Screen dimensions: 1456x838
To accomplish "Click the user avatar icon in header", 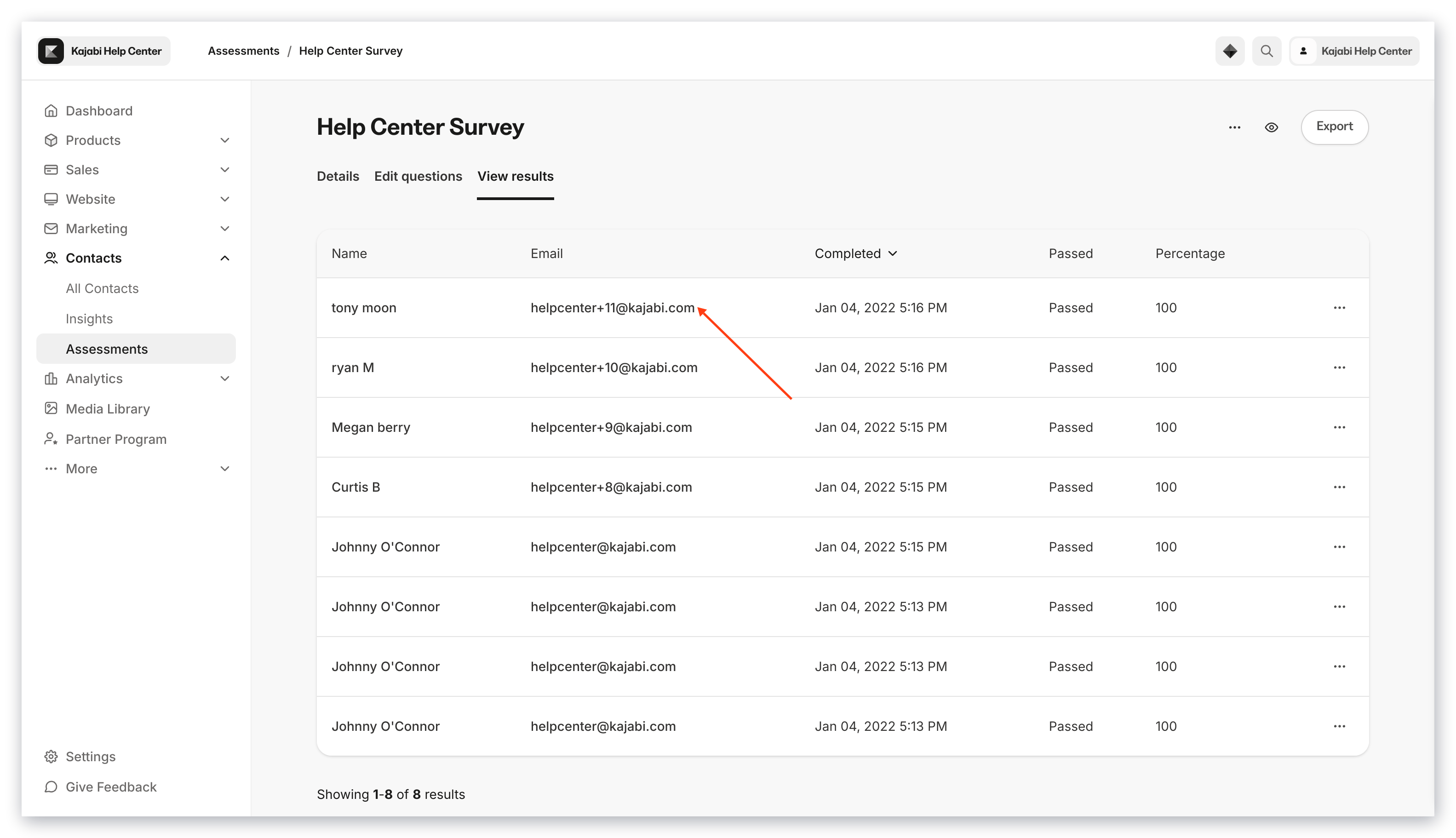I will coord(1303,51).
